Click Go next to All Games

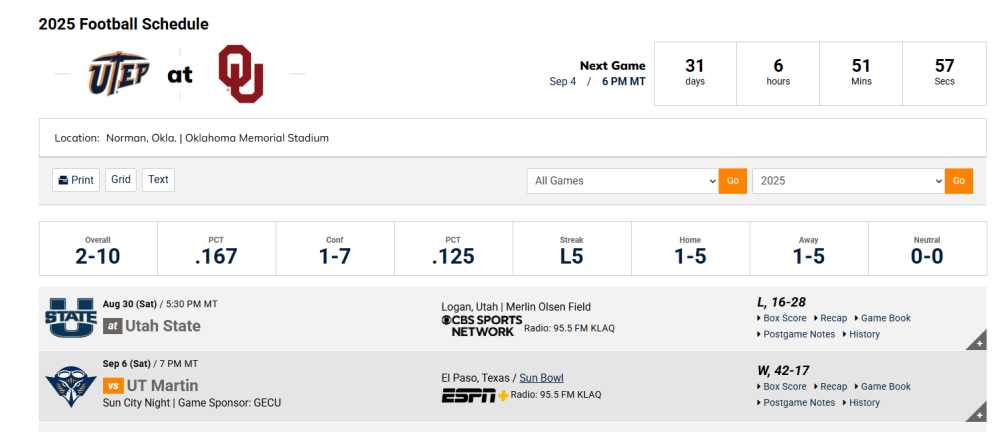733,181
